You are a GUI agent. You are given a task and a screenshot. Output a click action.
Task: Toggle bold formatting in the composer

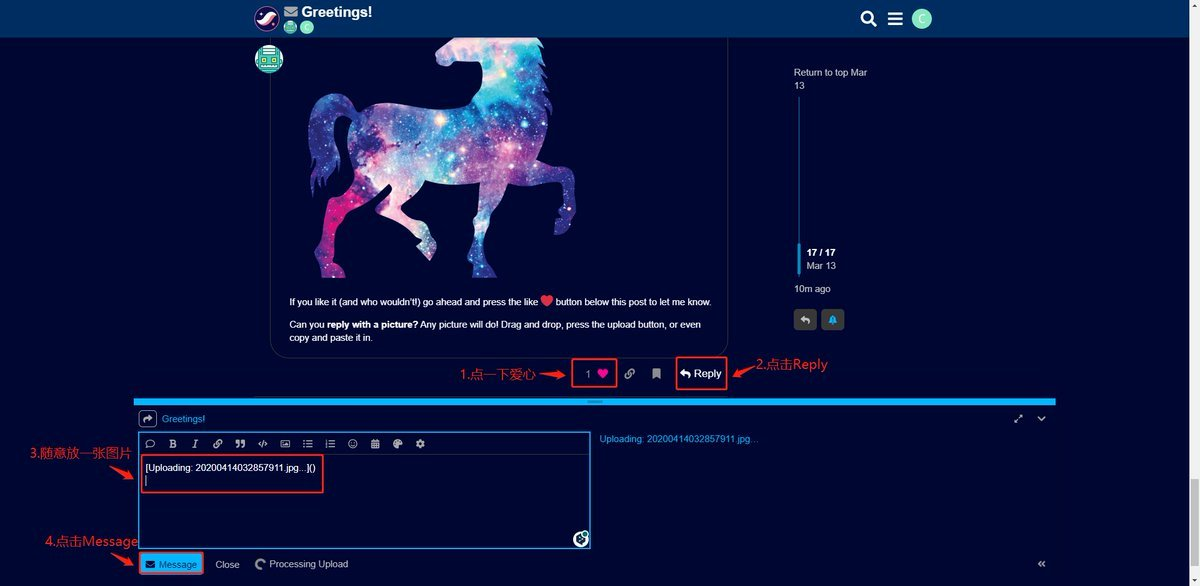(173, 444)
